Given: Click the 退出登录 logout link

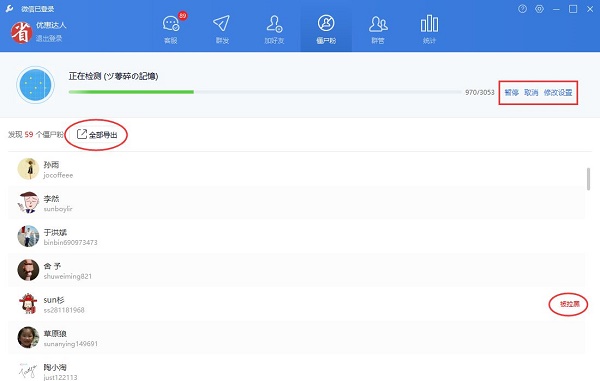Looking at the screenshot, I should point(49,38).
